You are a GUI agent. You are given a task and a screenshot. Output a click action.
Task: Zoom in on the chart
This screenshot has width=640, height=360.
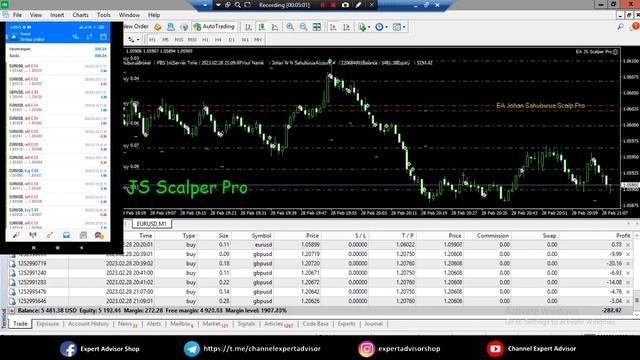coord(290,27)
